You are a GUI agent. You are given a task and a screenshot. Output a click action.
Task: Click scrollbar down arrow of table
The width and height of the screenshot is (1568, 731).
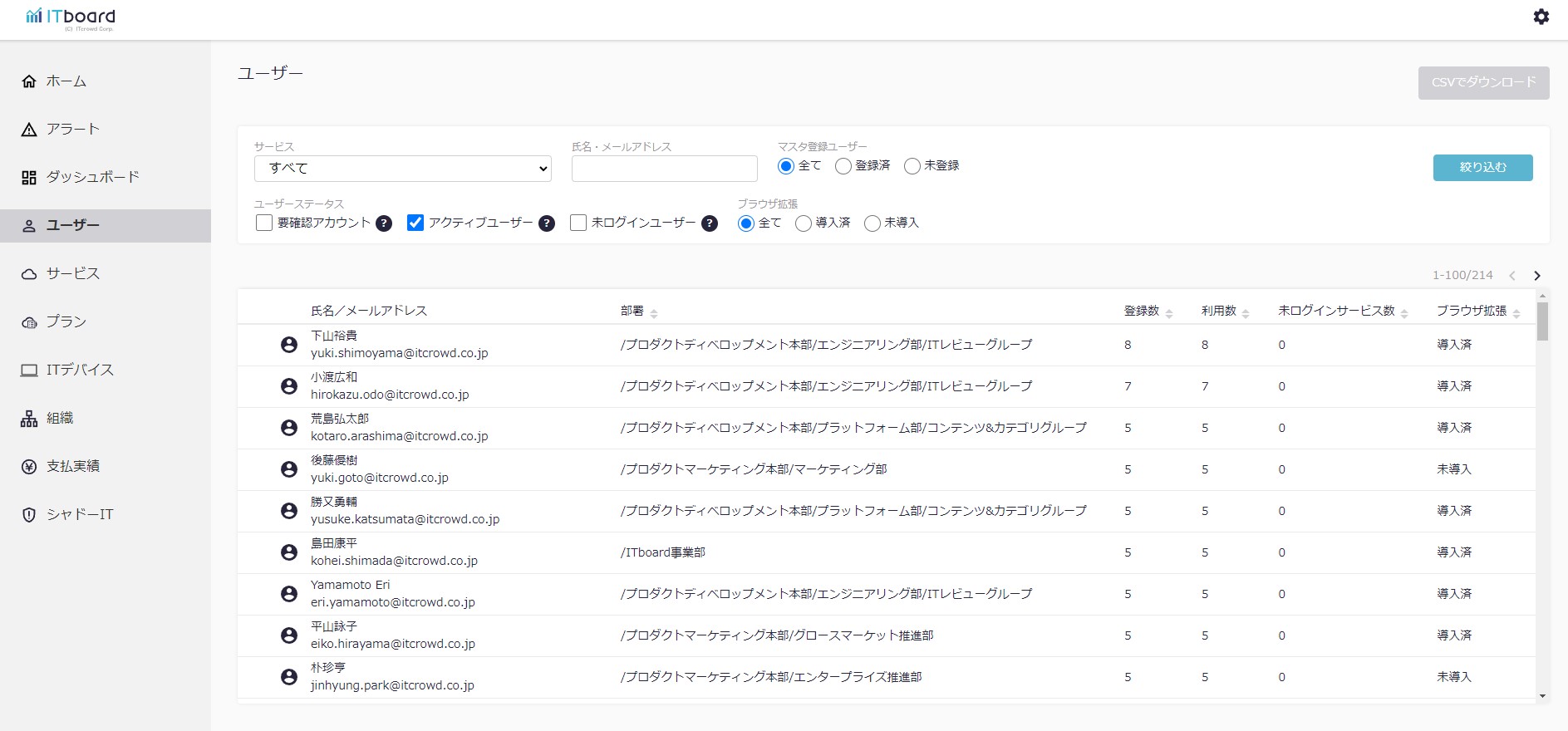[x=1542, y=697]
